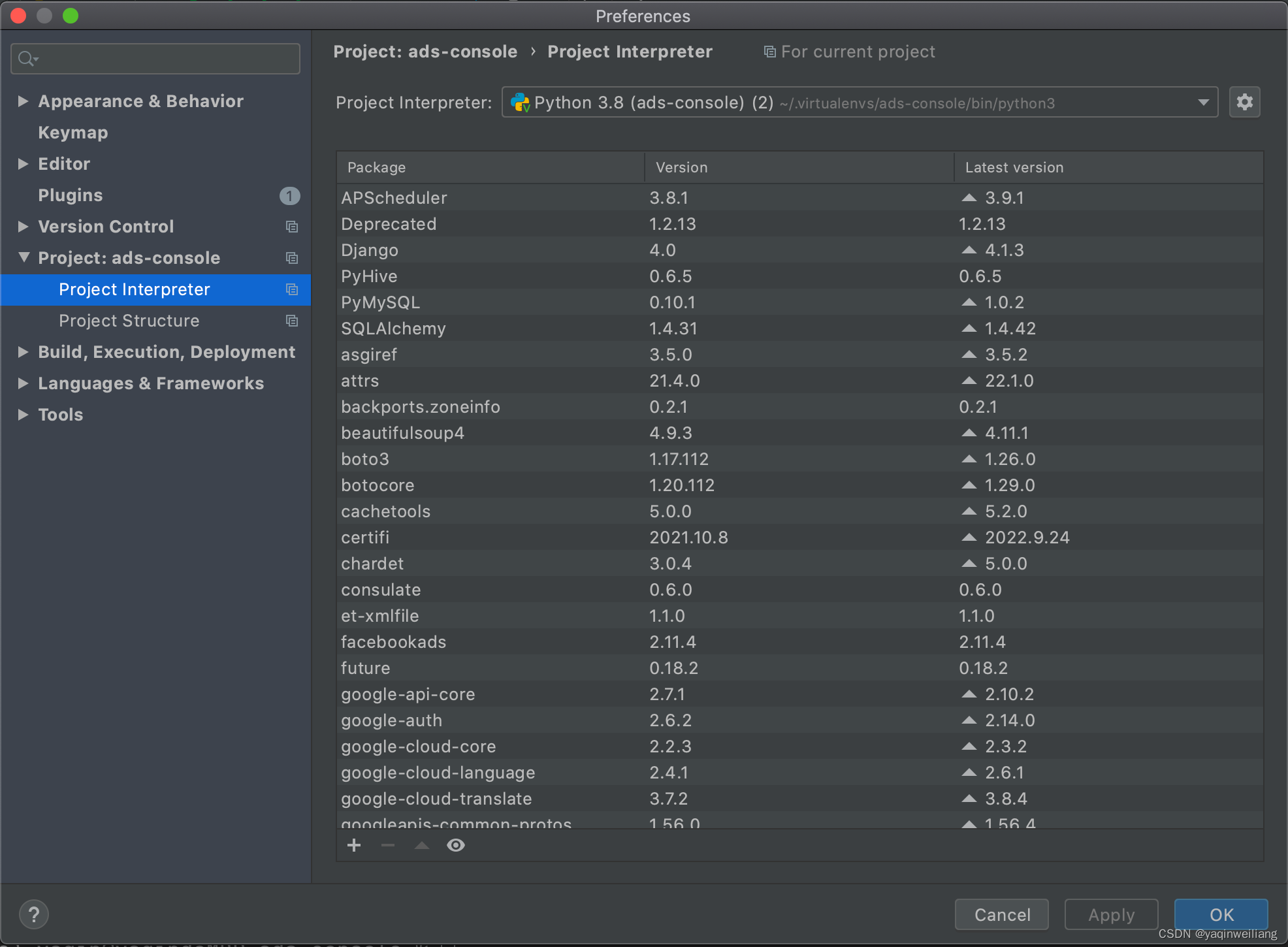Expand Appearance & Behavior section
Screen dimensions: 1288x947
[23, 101]
